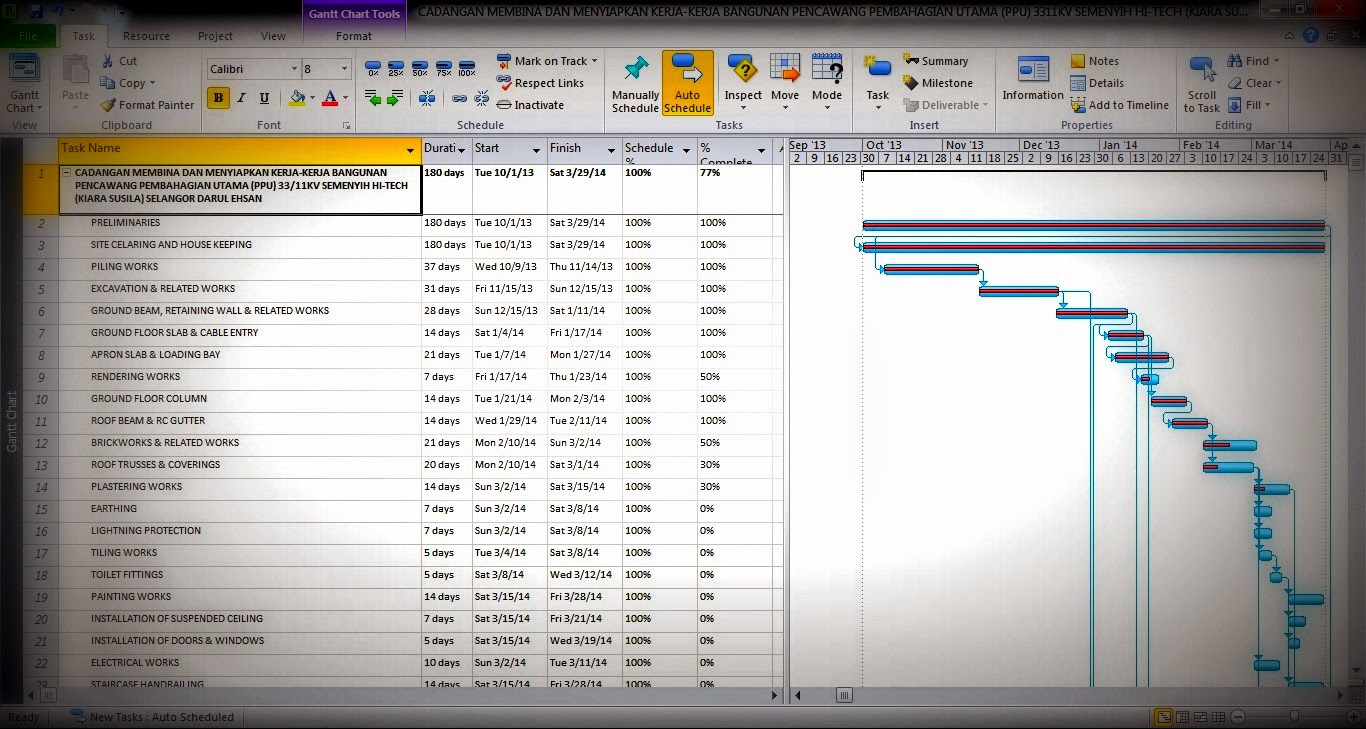
Task: Open the Gantt Chart Tools Format tab
Action: (x=353, y=35)
